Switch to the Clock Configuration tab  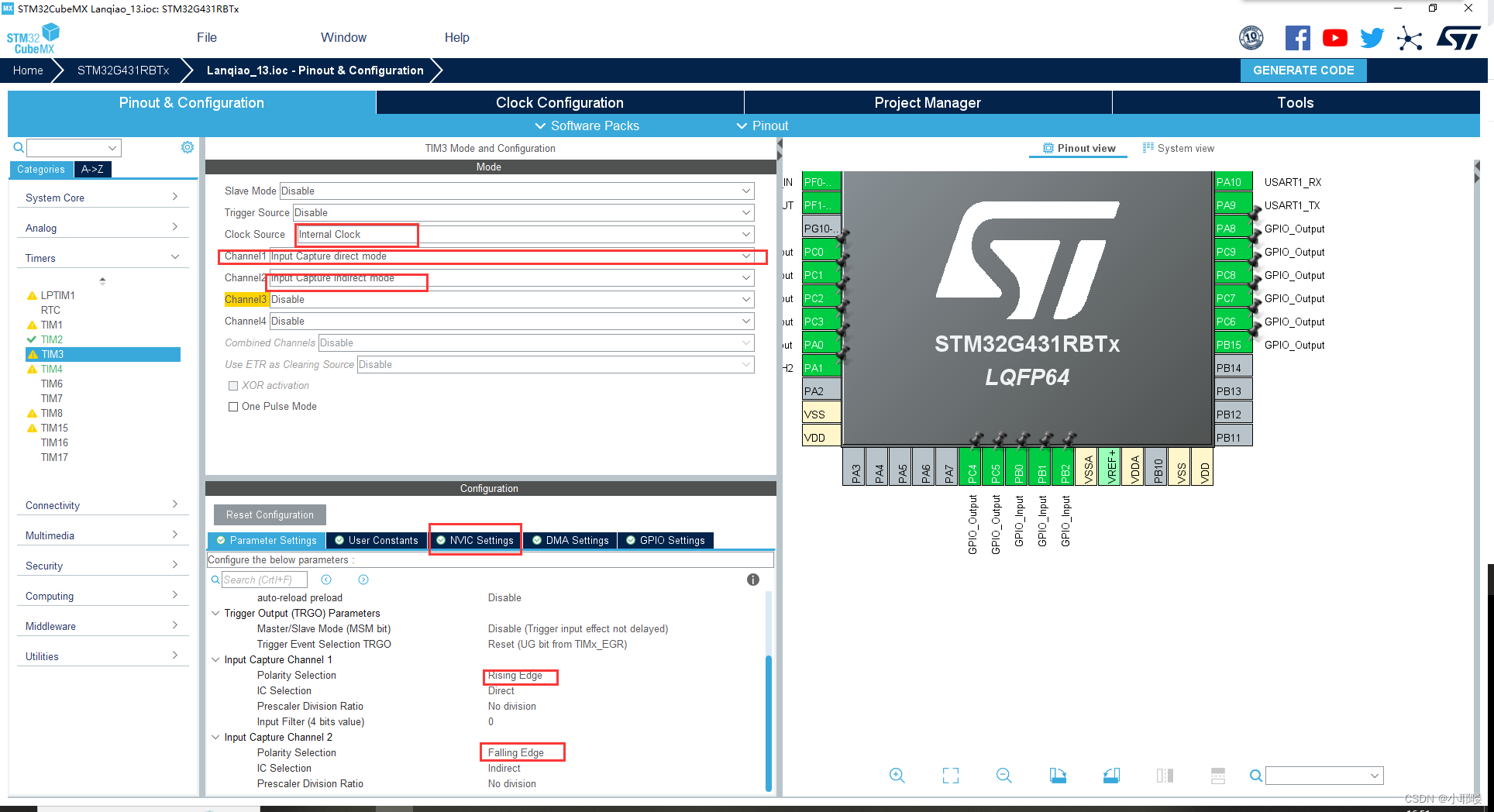pos(559,102)
